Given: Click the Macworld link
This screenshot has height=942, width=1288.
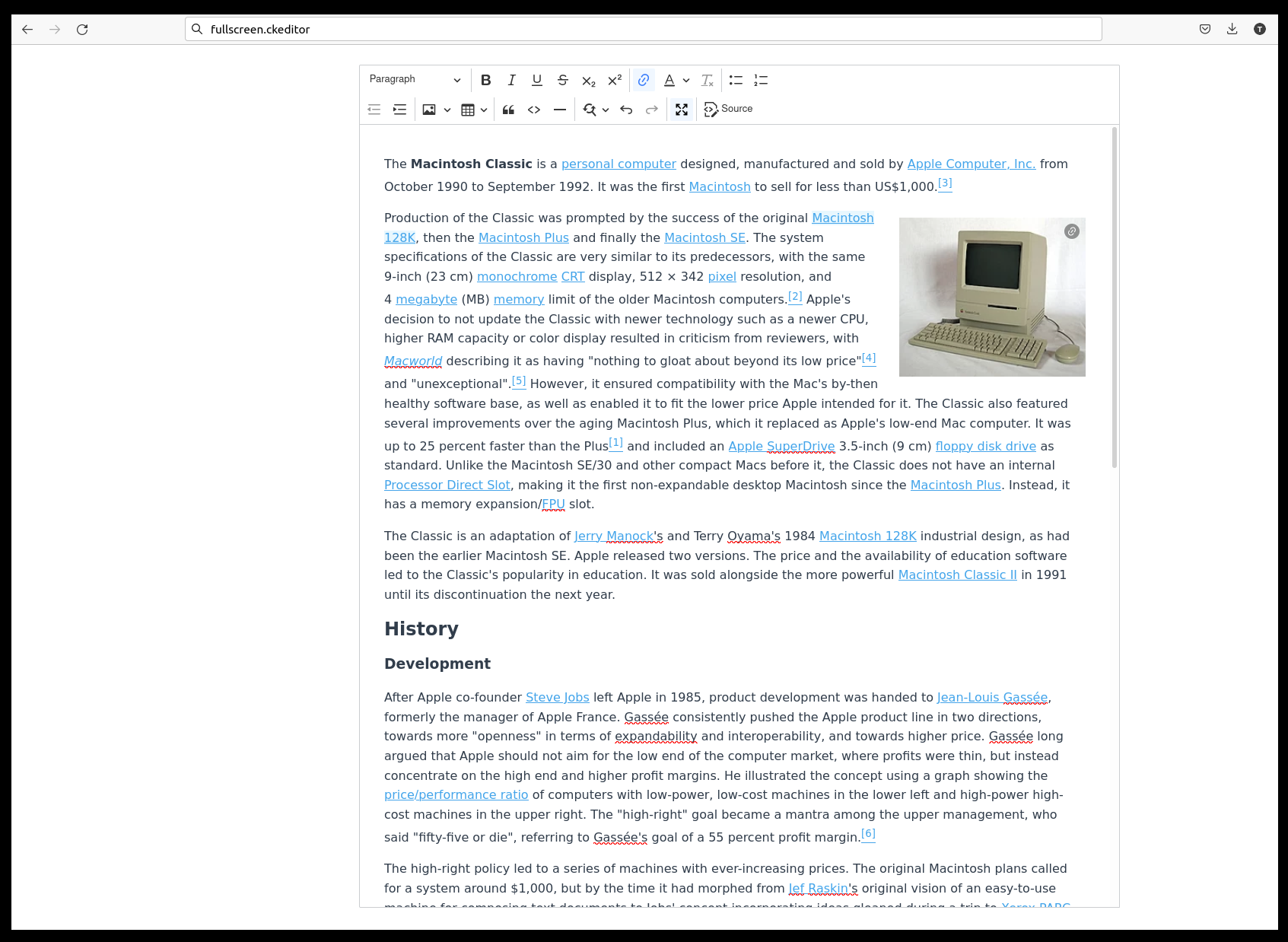Looking at the screenshot, I should point(413,361).
